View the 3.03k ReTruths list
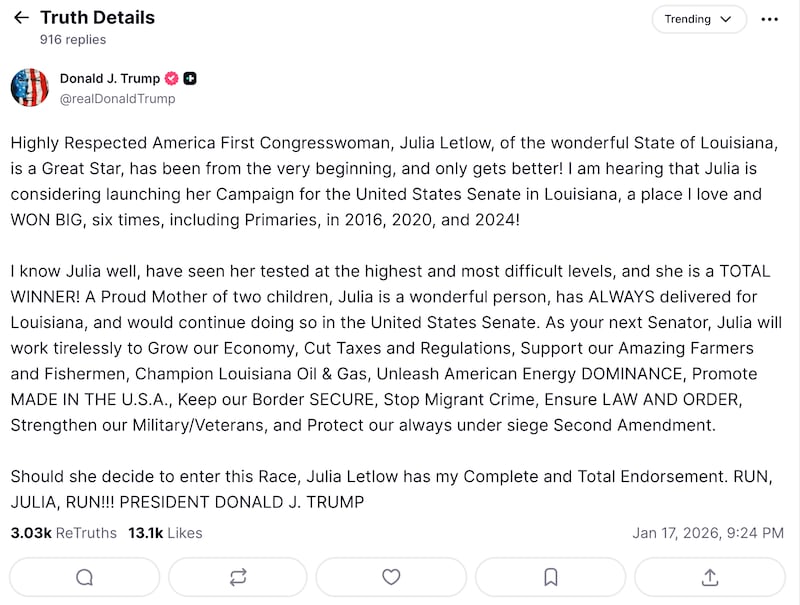This screenshot has width=800, height=605. click(63, 533)
